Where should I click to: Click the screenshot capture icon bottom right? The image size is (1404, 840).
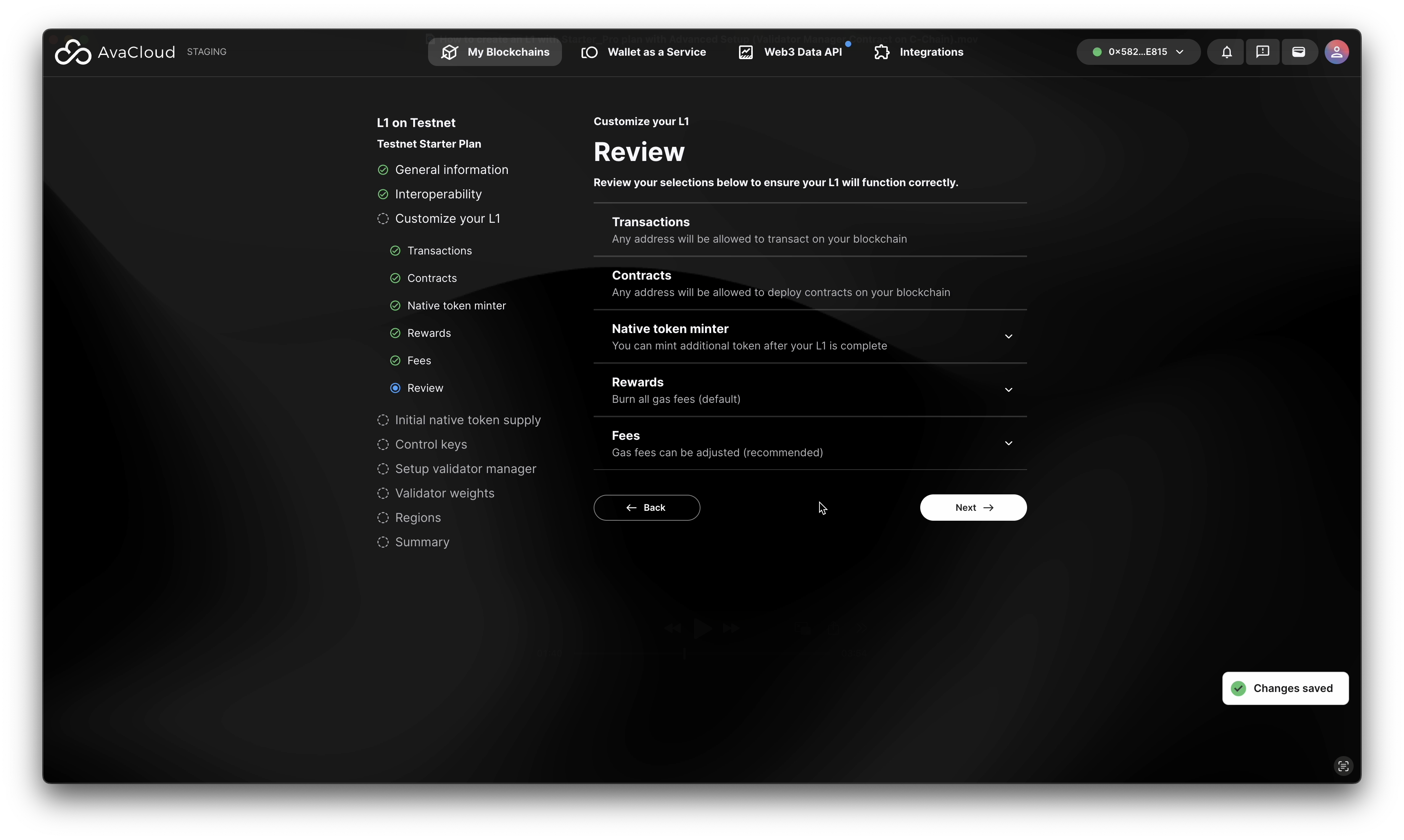pyautogui.click(x=1343, y=766)
